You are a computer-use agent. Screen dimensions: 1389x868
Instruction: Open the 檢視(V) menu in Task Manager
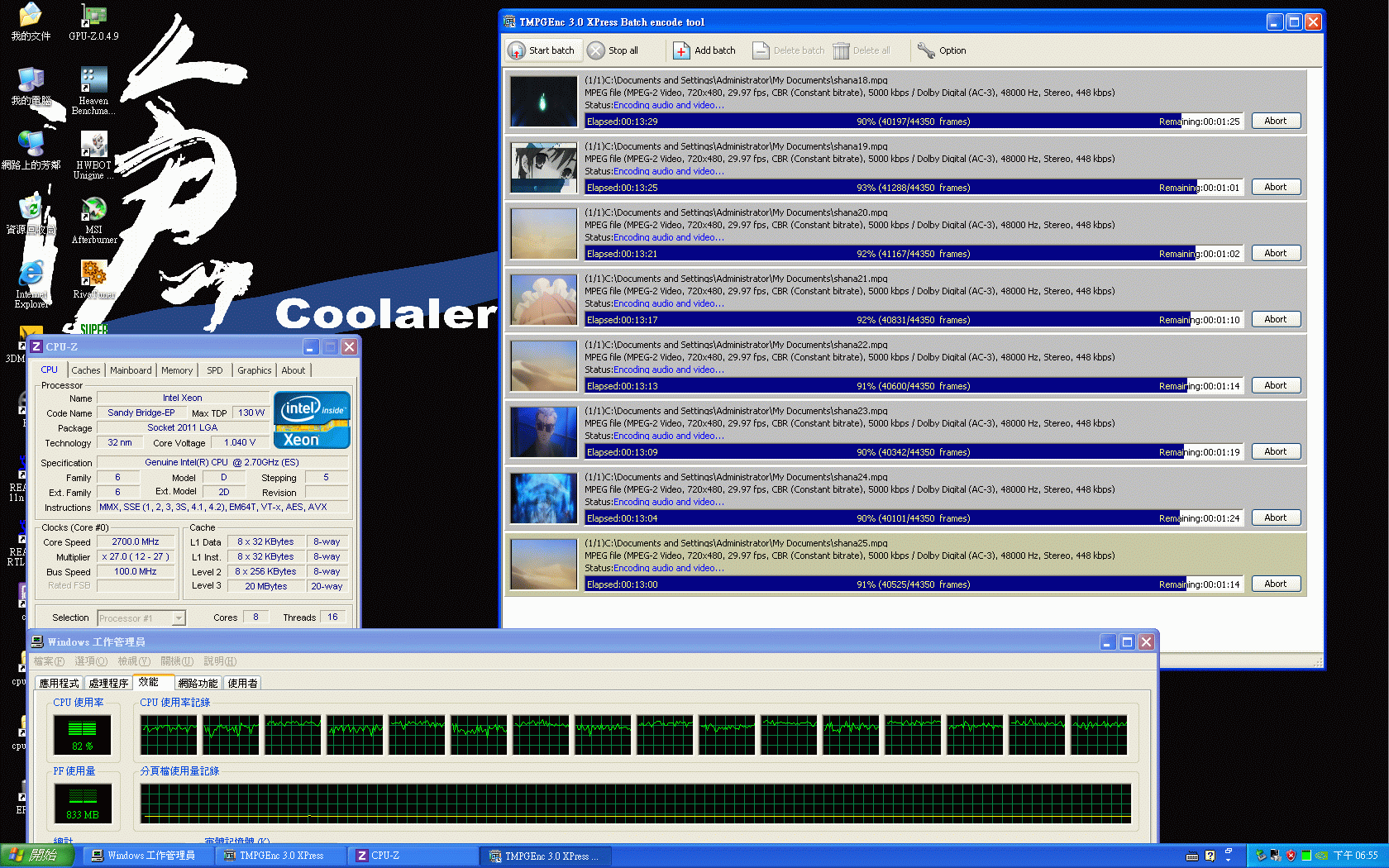134,661
